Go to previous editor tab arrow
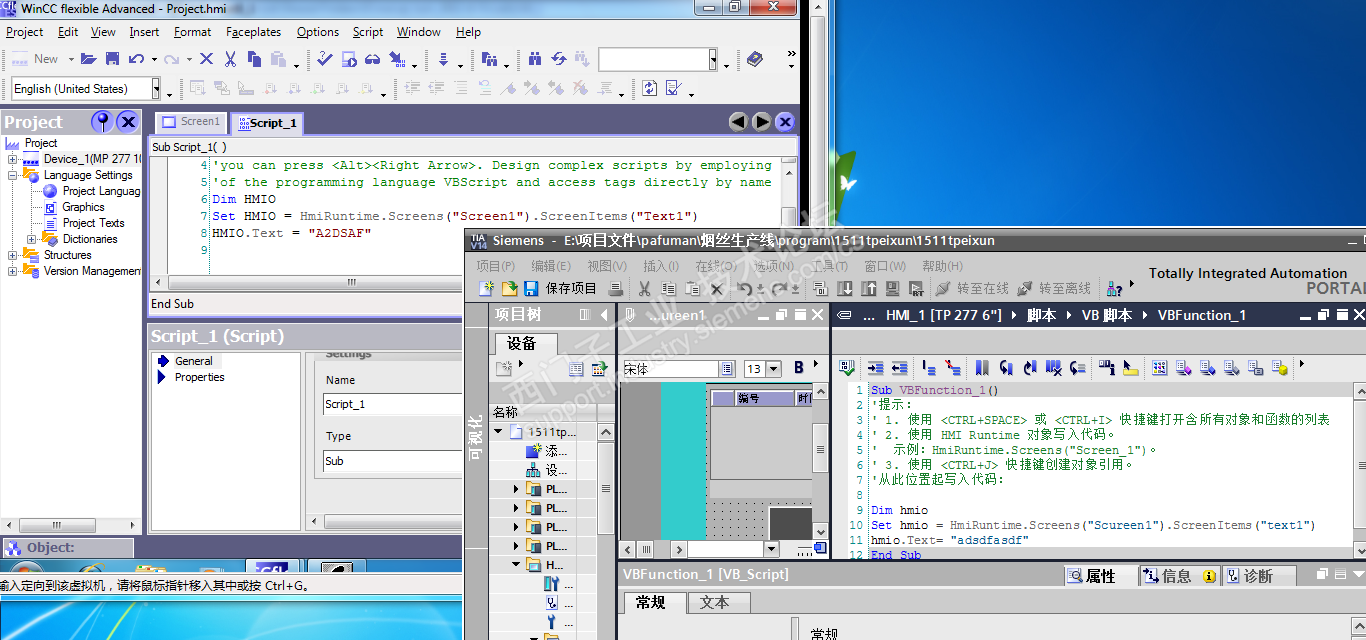Screen dimensions: 1366x640 coord(738,122)
